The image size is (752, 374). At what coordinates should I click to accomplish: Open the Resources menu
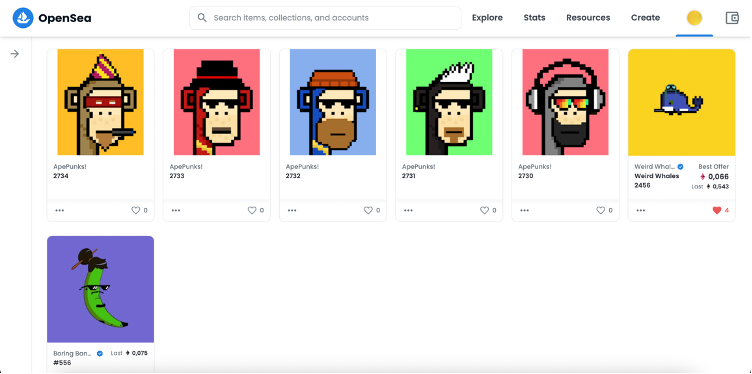[x=588, y=18]
